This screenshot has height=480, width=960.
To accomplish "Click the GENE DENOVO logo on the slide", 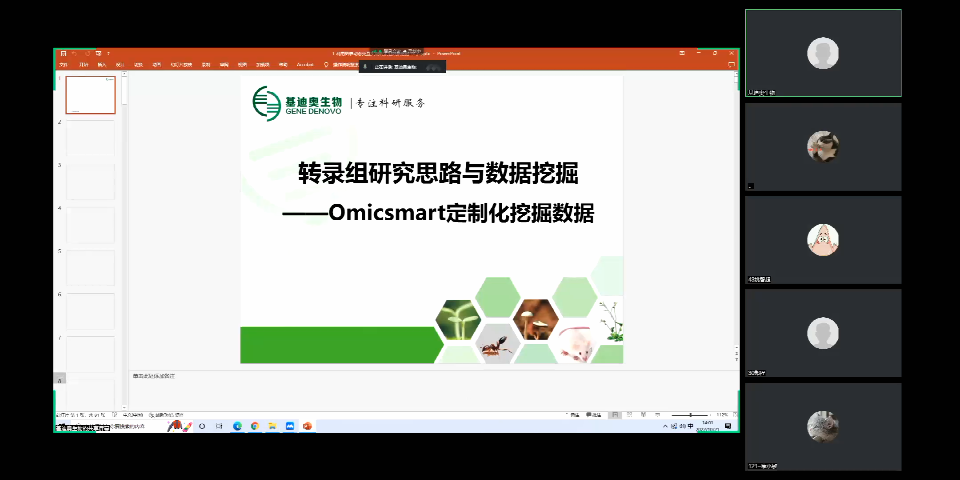I will [297, 103].
